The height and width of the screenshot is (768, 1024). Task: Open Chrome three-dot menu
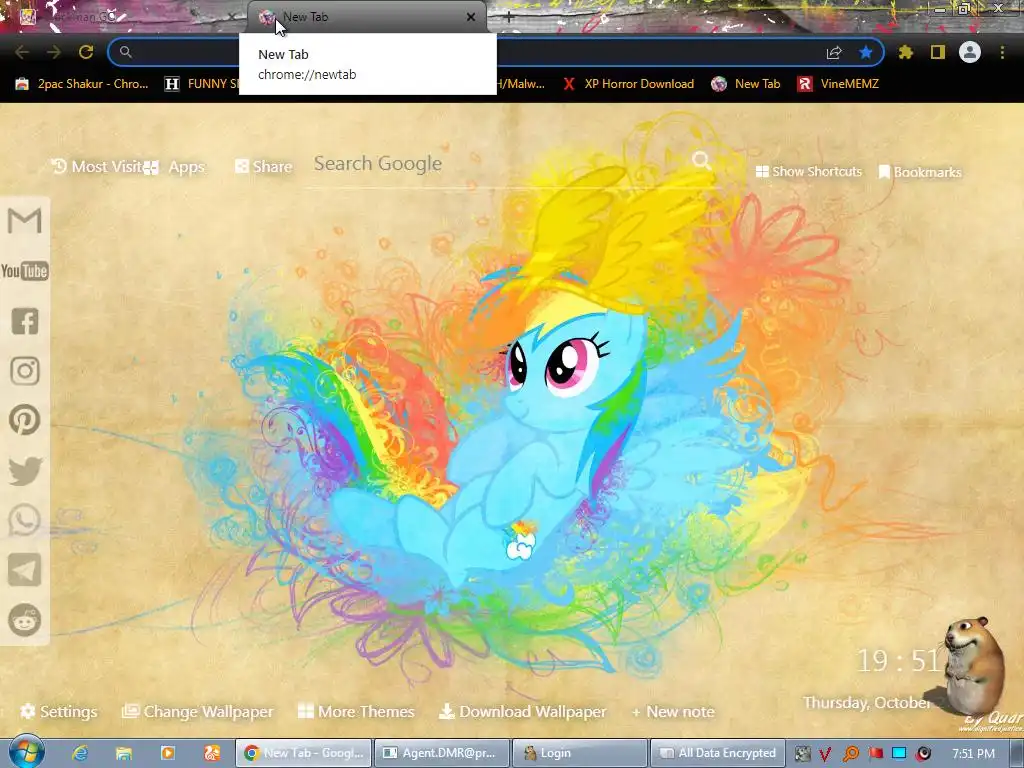pos(1002,52)
